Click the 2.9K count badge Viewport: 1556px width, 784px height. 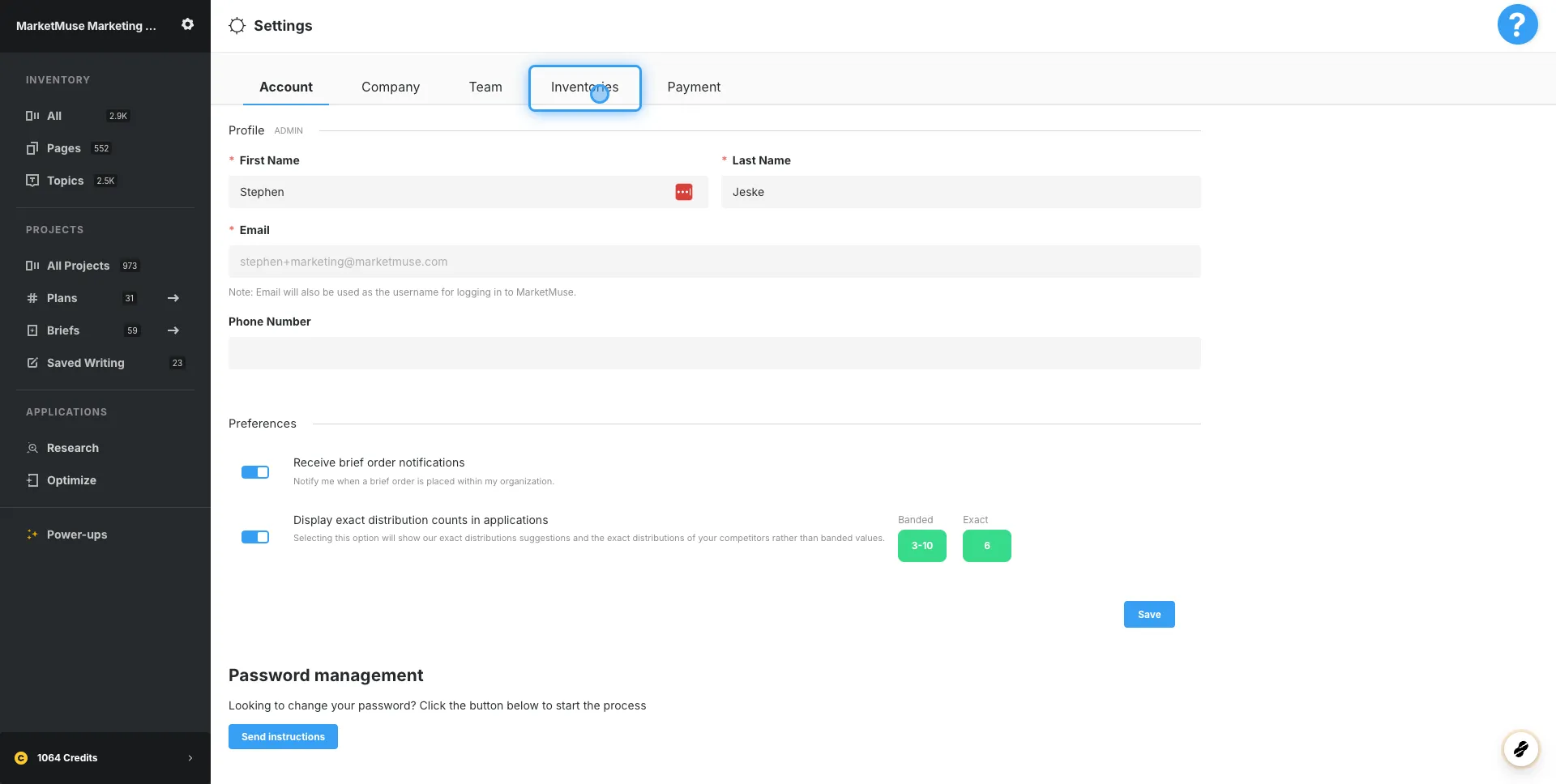[x=118, y=116]
